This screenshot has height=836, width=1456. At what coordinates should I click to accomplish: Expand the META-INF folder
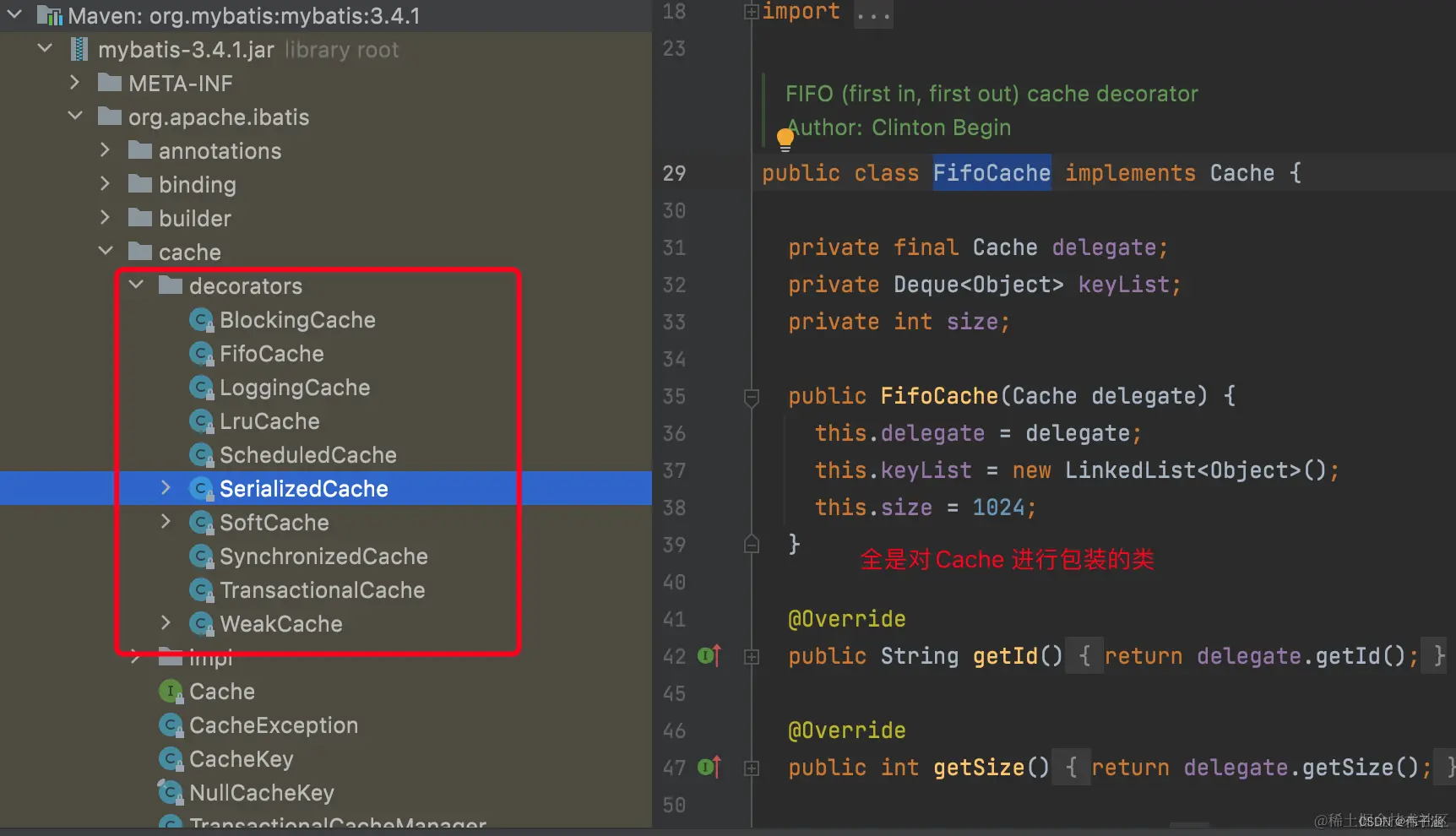coord(74,82)
